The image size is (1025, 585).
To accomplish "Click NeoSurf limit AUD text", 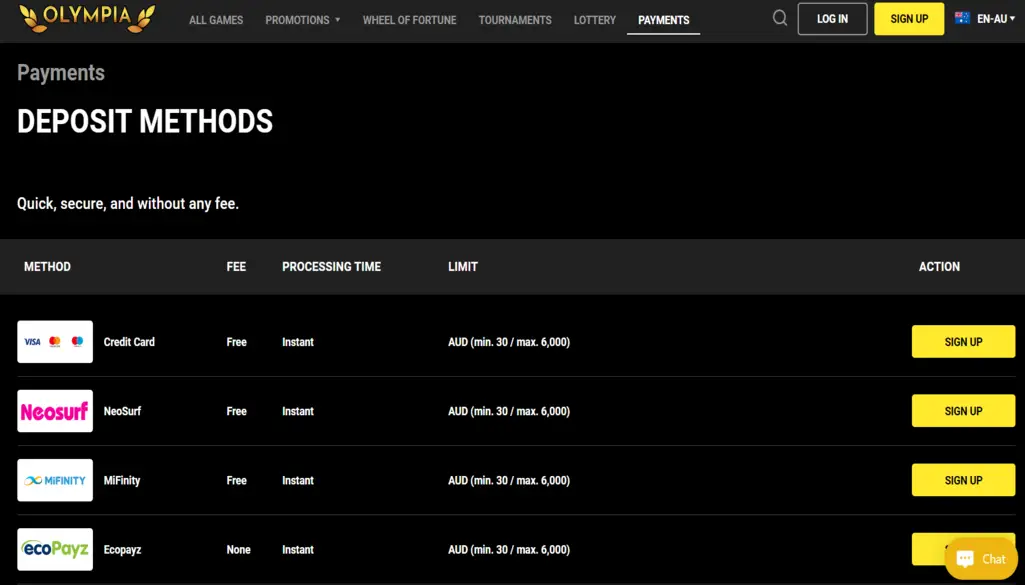I will pyautogui.click(x=509, y=411).
